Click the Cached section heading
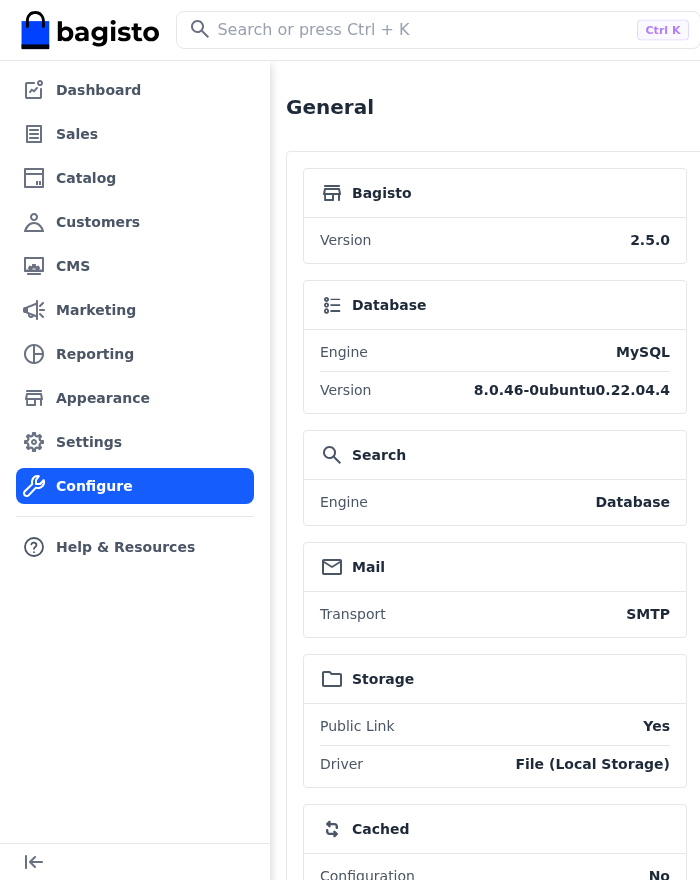Screen dimensions: 700x880 point(380,829)
